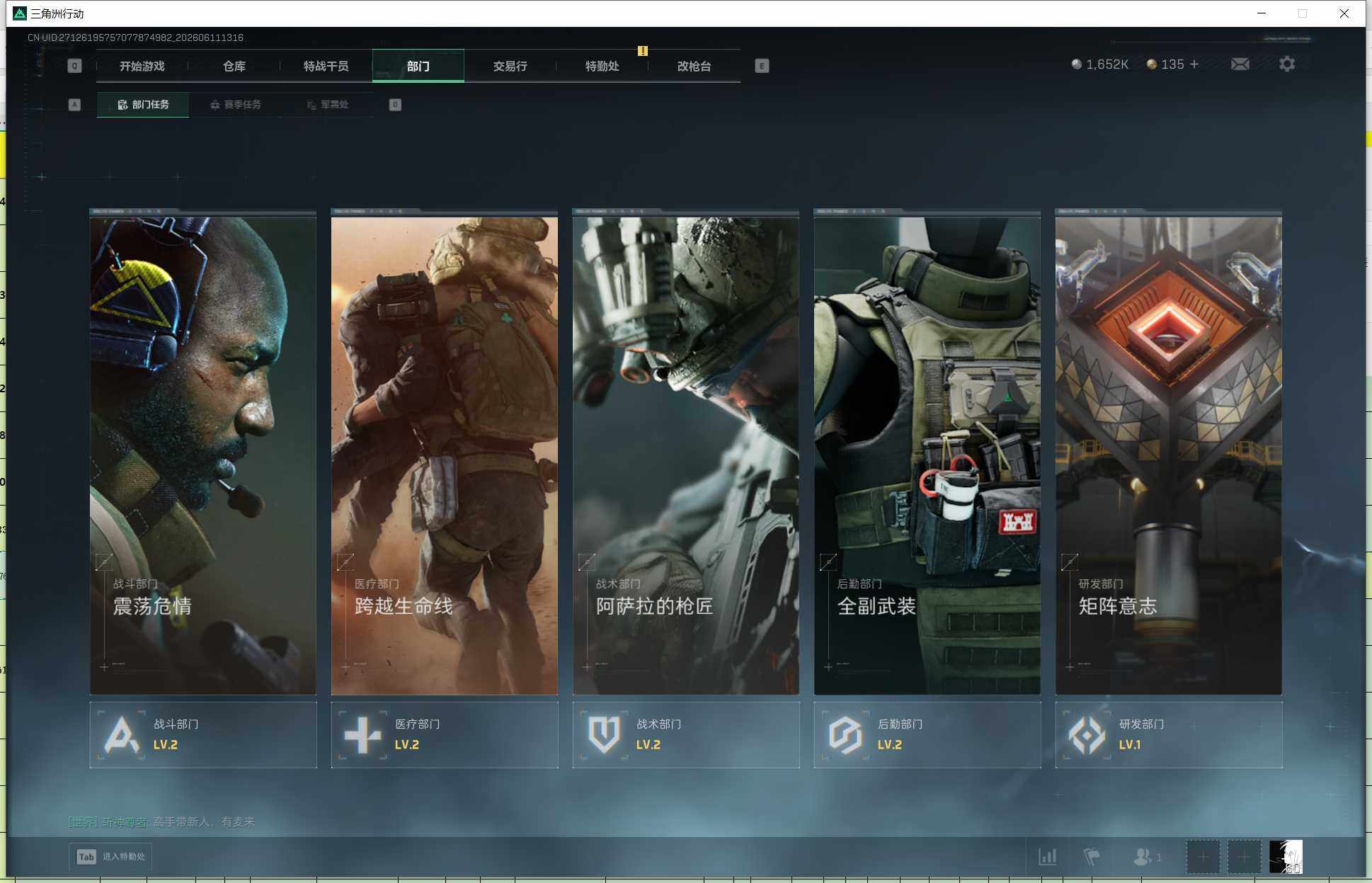1372x883 pixels.
Task: Click the silver coin icon beside 1,652K
Action: 1077,64
